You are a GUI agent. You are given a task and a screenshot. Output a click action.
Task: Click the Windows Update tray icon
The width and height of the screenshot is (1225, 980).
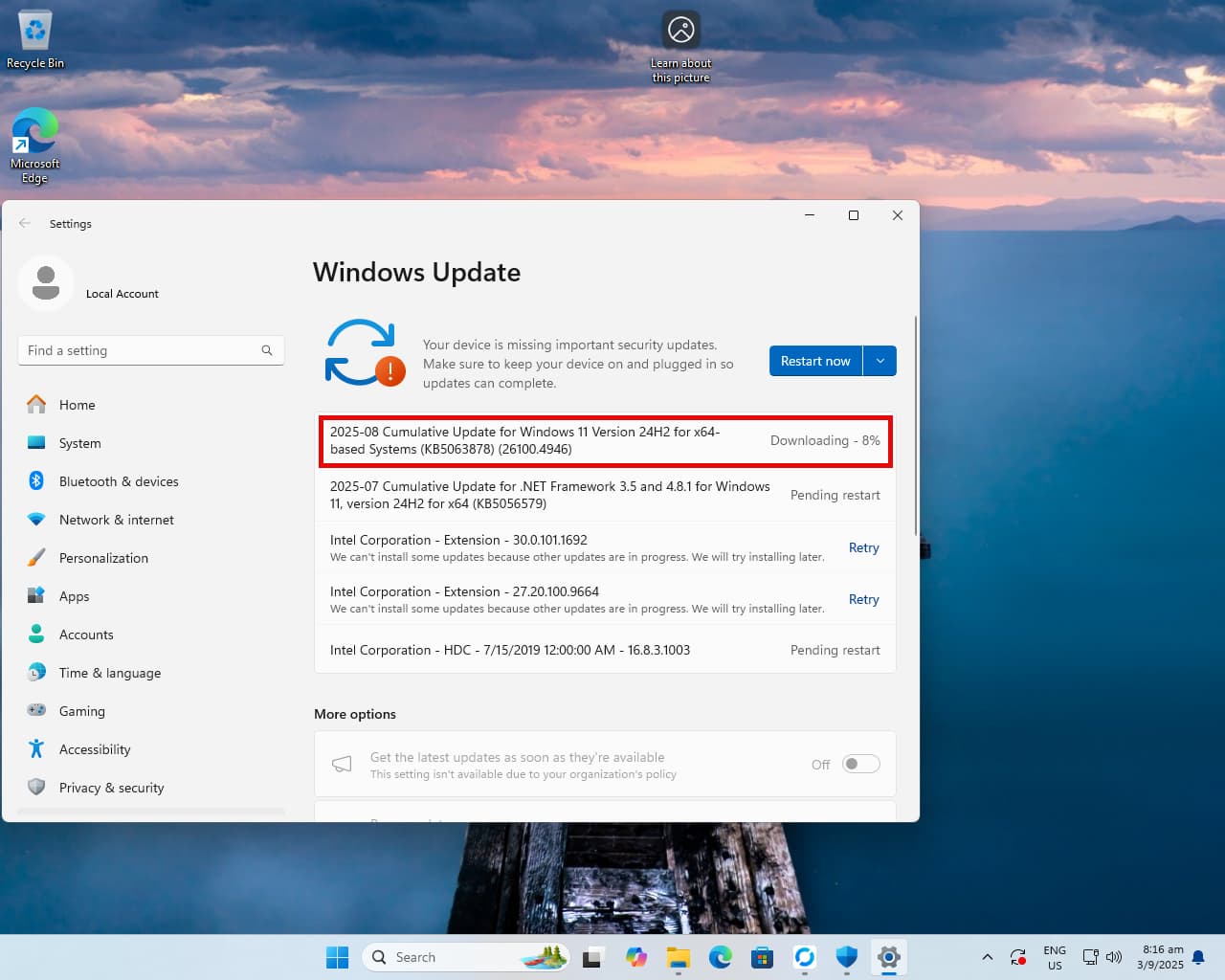pyautogui.click(x=1018, y=957)
